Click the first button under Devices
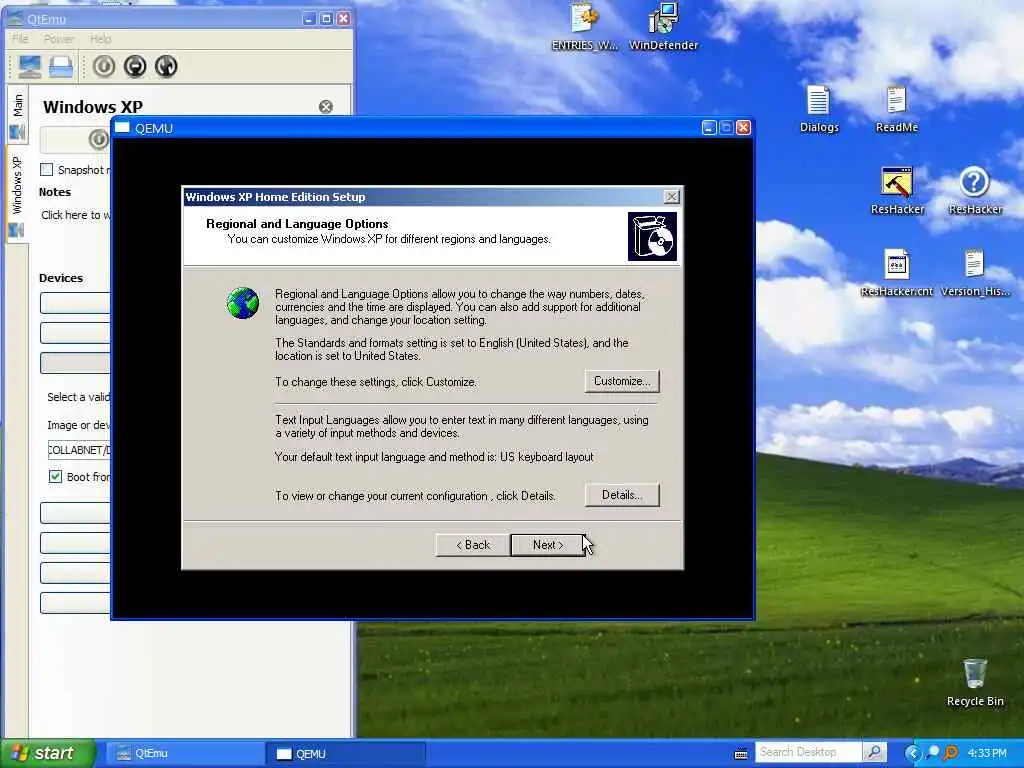The height and width of the screenshot is (768, 1024). point(75,303)
